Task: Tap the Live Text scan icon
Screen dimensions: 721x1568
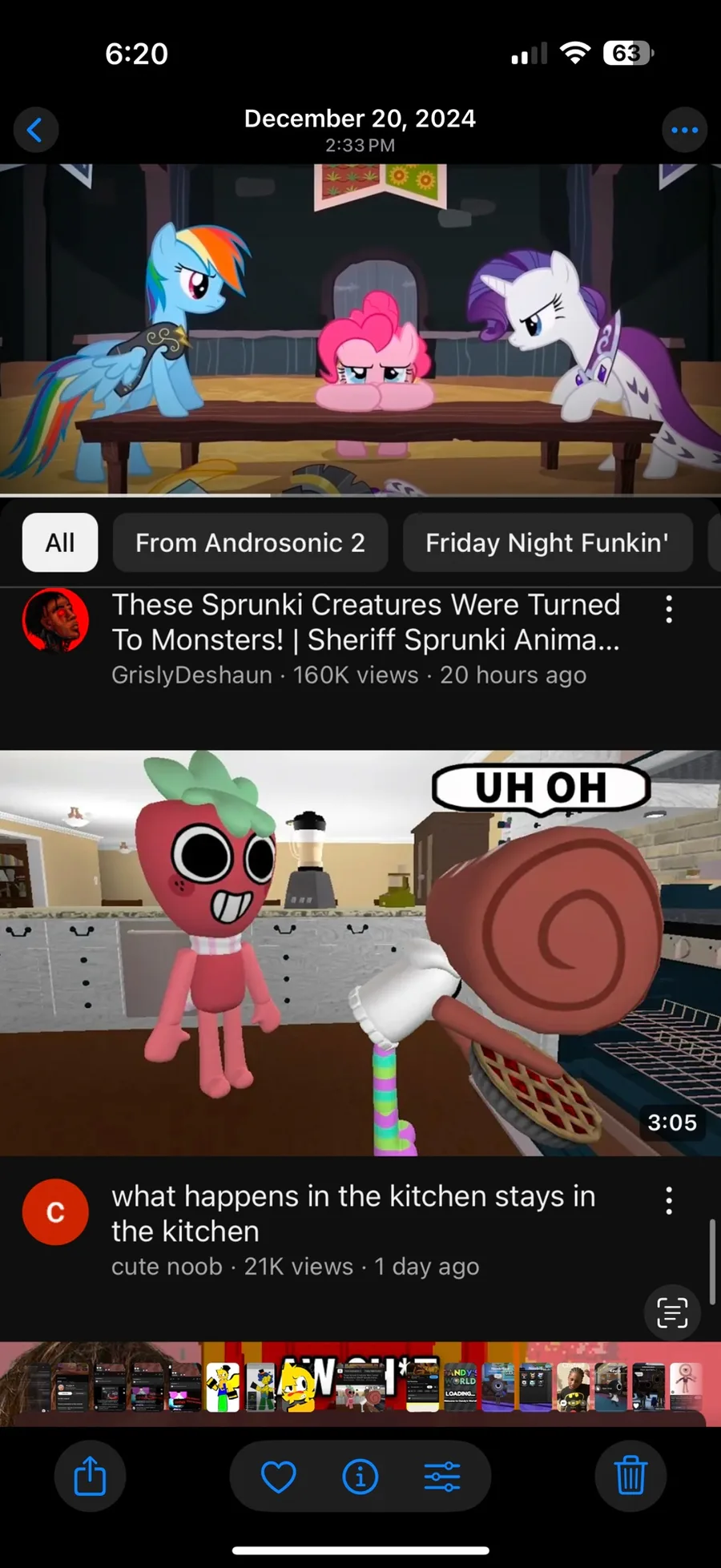Action: (x=672, y=1312)
